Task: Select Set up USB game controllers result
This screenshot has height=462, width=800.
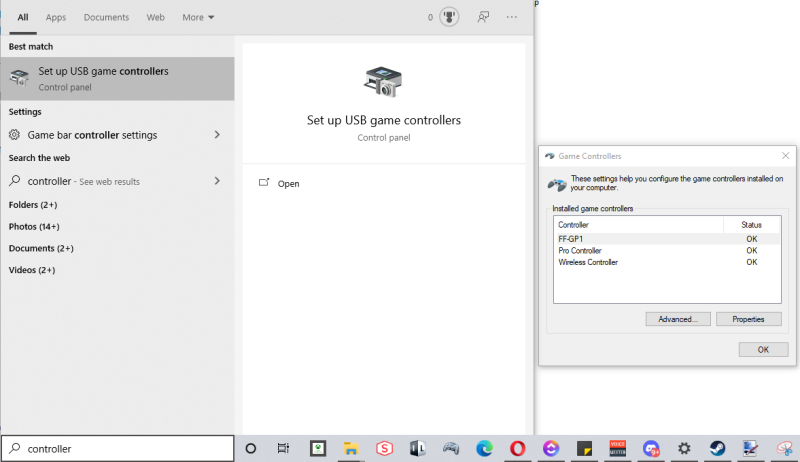Action: click(117, 79)
